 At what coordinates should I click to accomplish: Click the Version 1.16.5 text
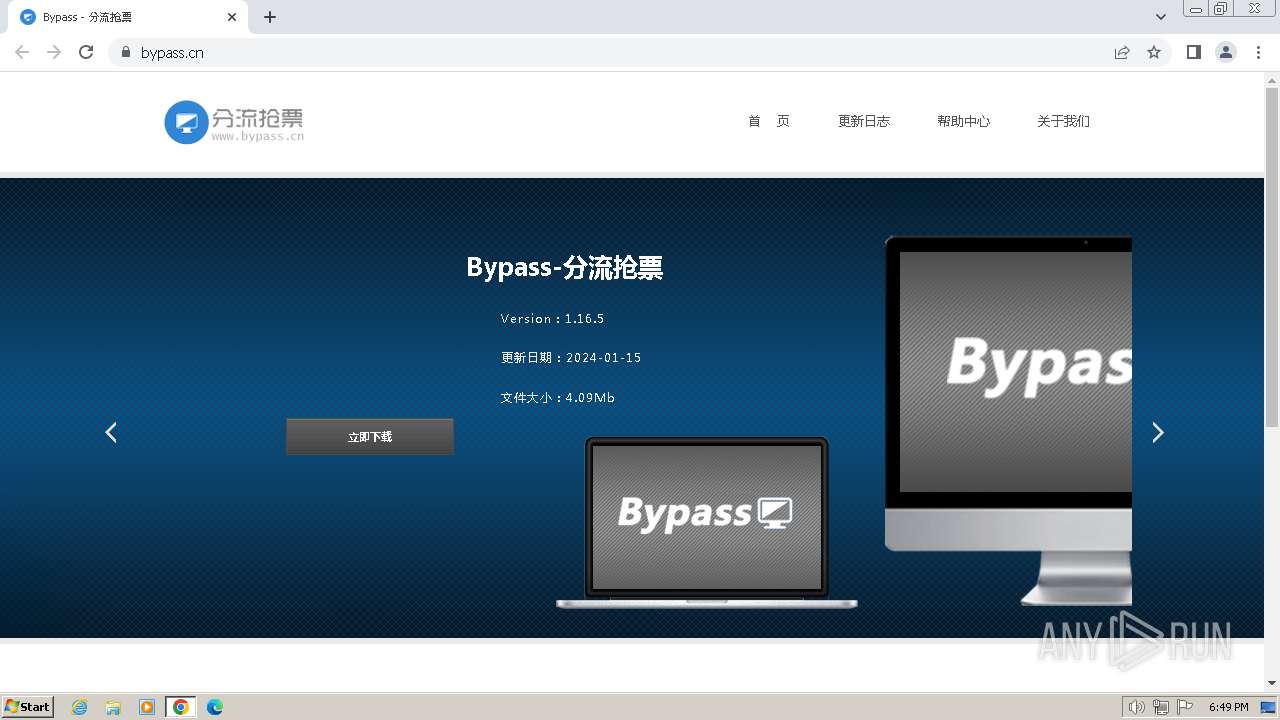pyautogui.click(x=552, y=319)
